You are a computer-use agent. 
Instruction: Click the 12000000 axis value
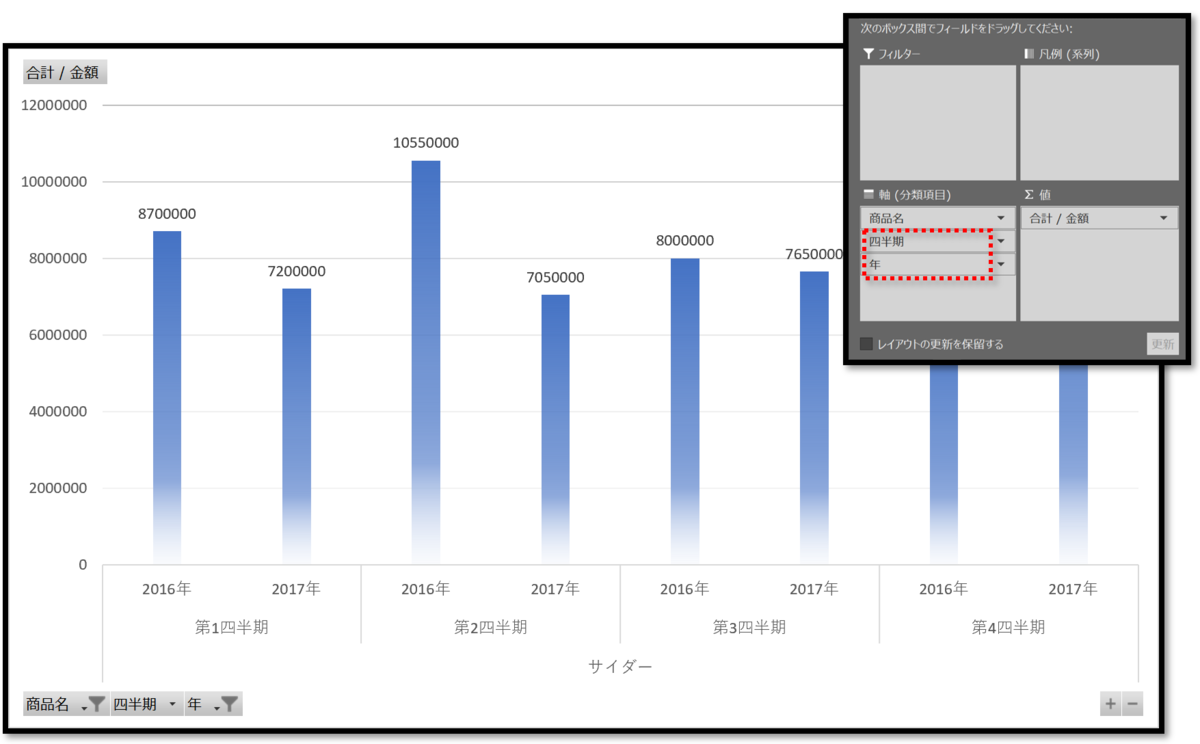(x=54, y=105)
